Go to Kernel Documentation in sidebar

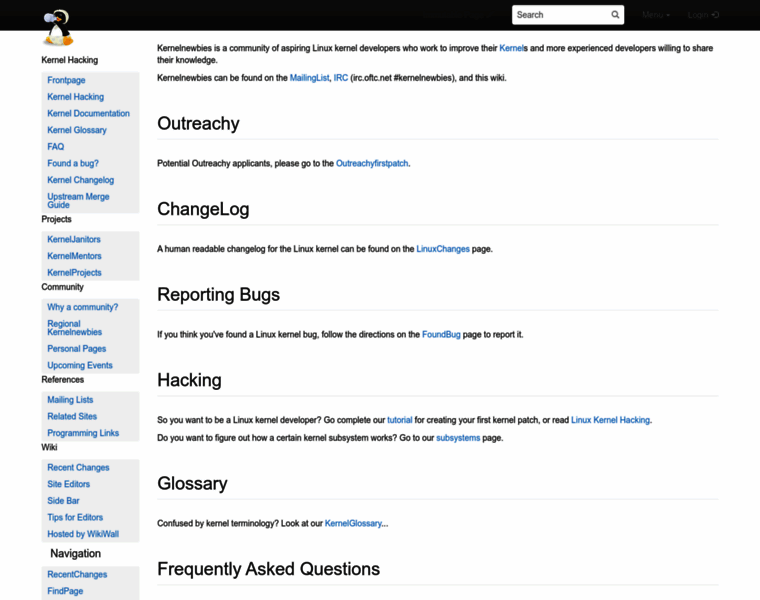(88, 113)
